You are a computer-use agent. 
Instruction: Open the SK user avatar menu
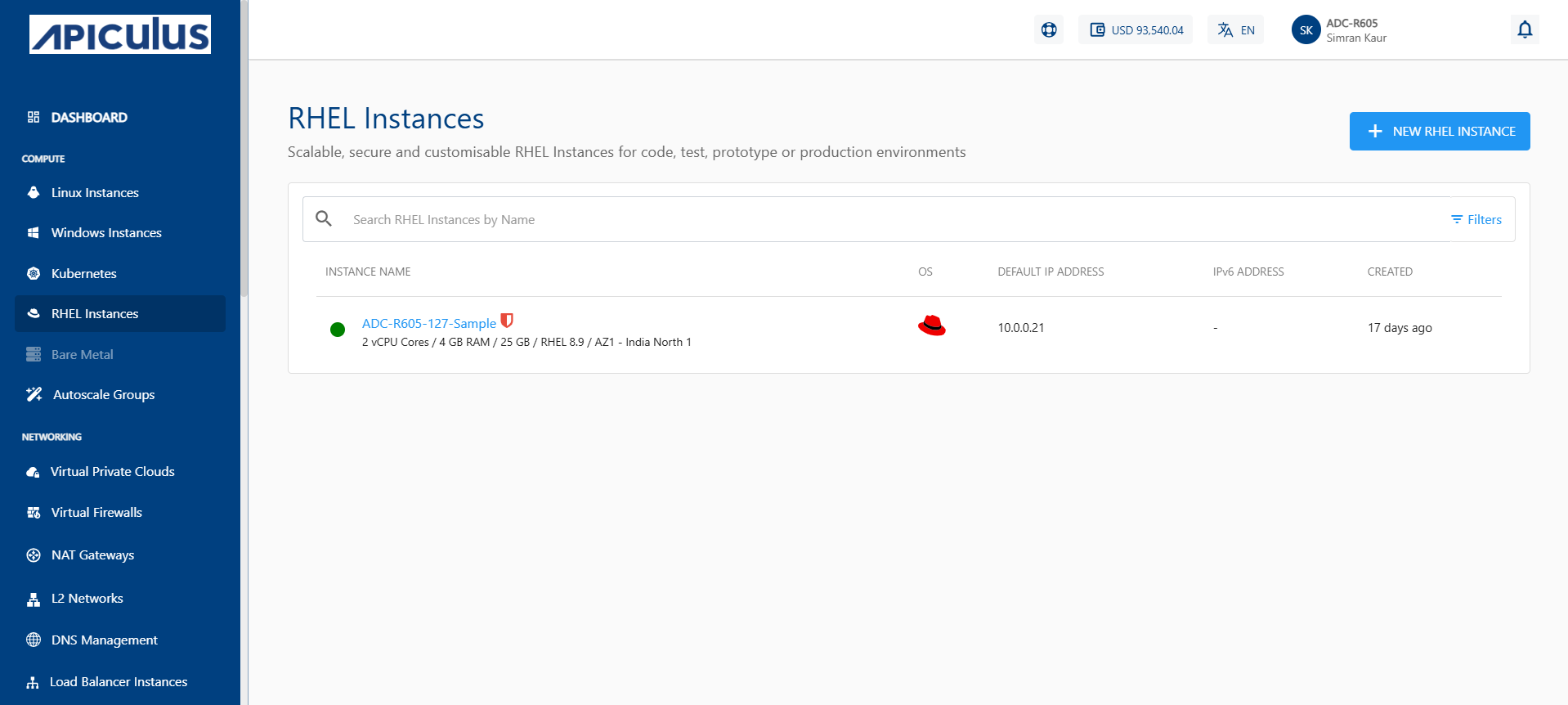[1306, 30]
